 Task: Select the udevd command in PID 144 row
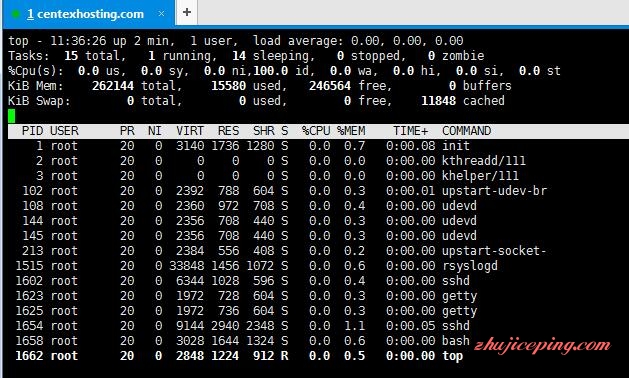pyautogui.click(x=459, y=221)
